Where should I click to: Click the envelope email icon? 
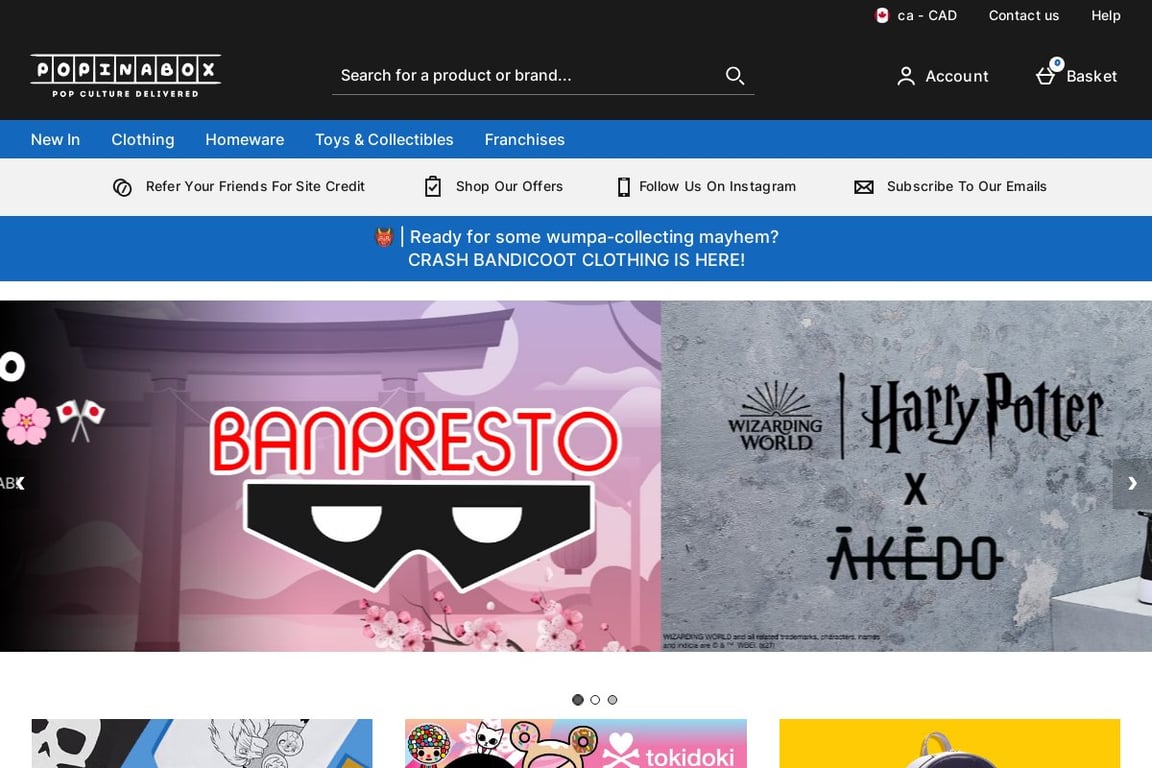tap(864, 187)
